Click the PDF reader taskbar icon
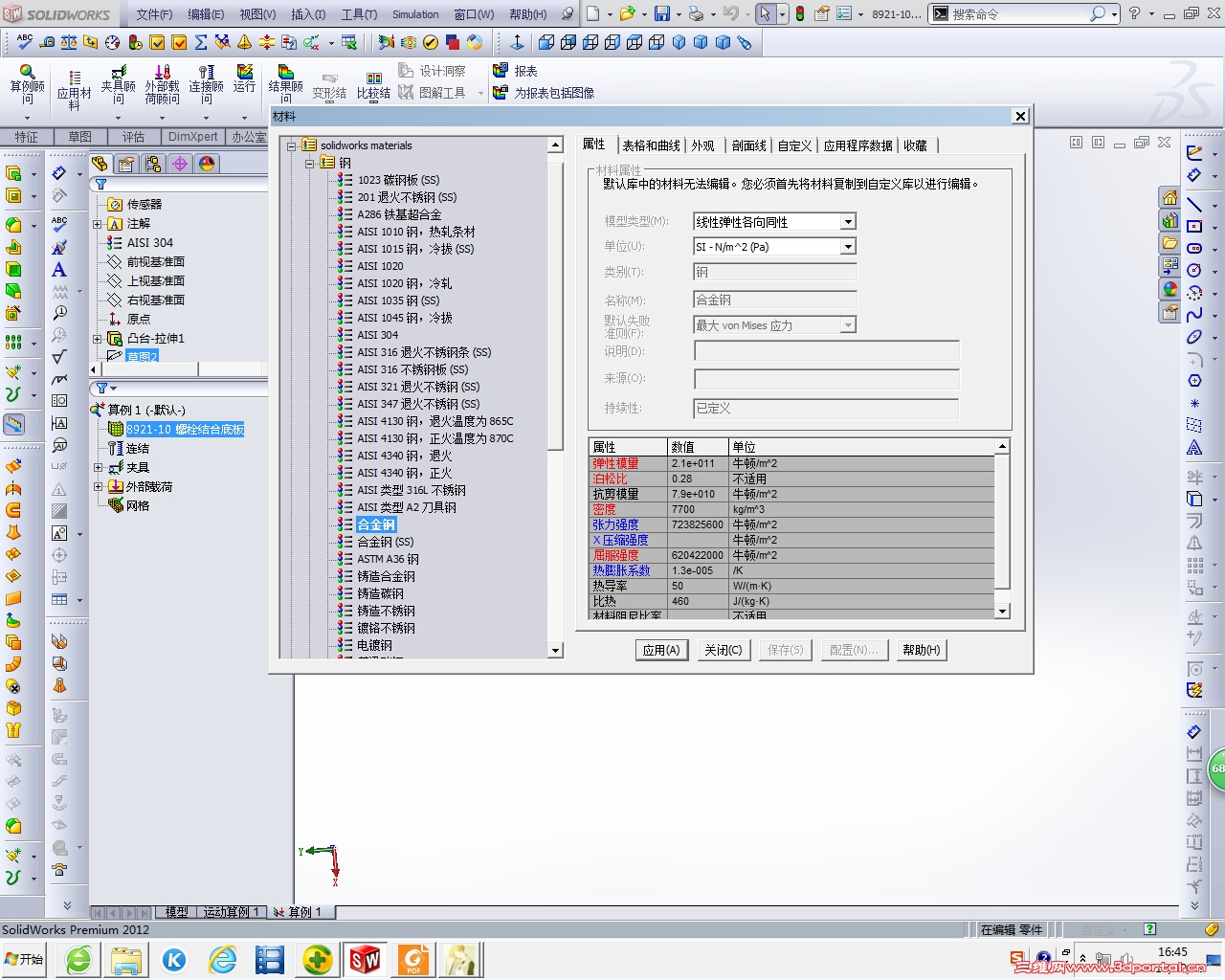The image size is (1225, 980). coord(413,960)
